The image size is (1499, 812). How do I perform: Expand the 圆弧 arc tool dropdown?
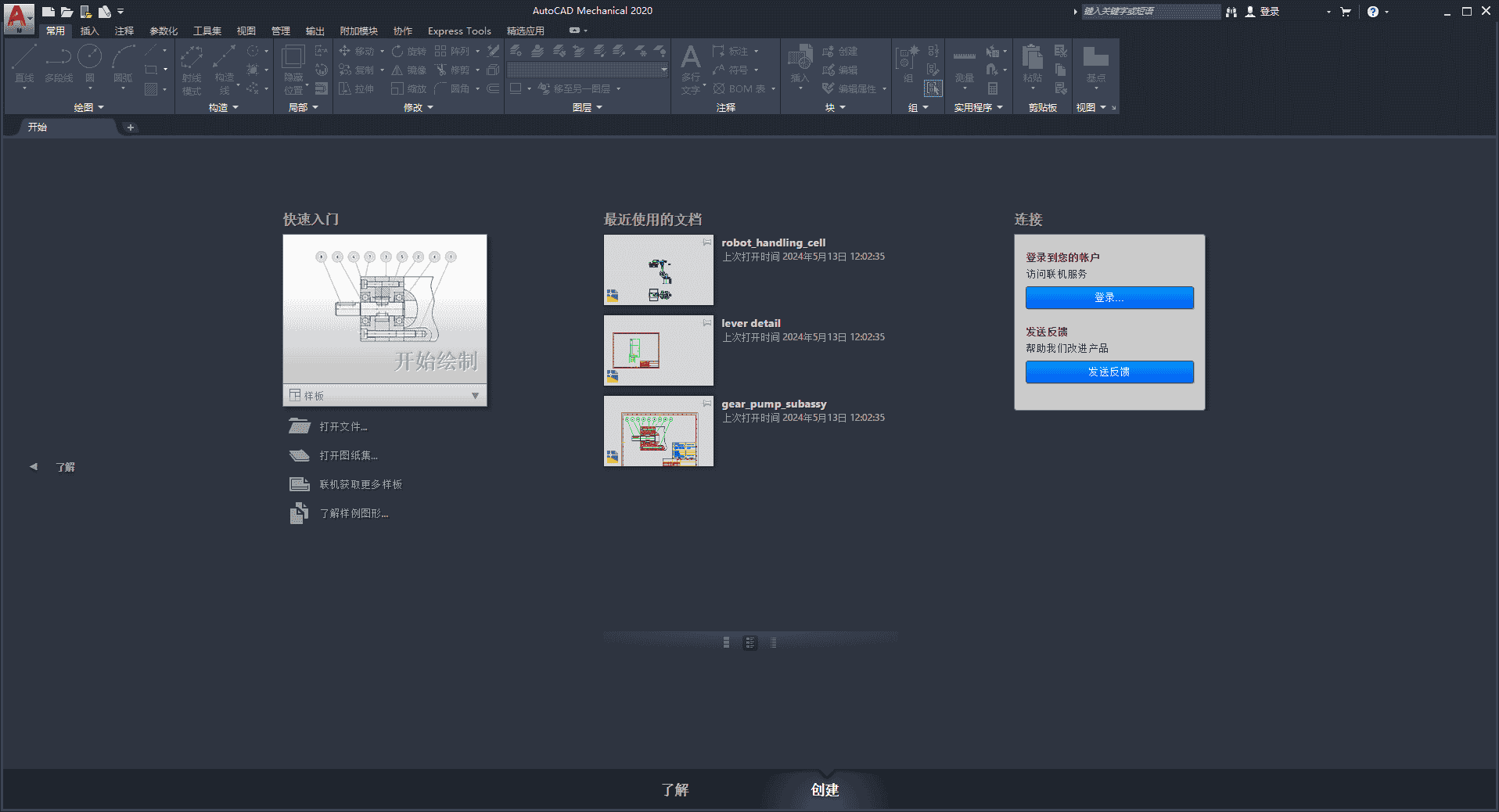[124, 86]
